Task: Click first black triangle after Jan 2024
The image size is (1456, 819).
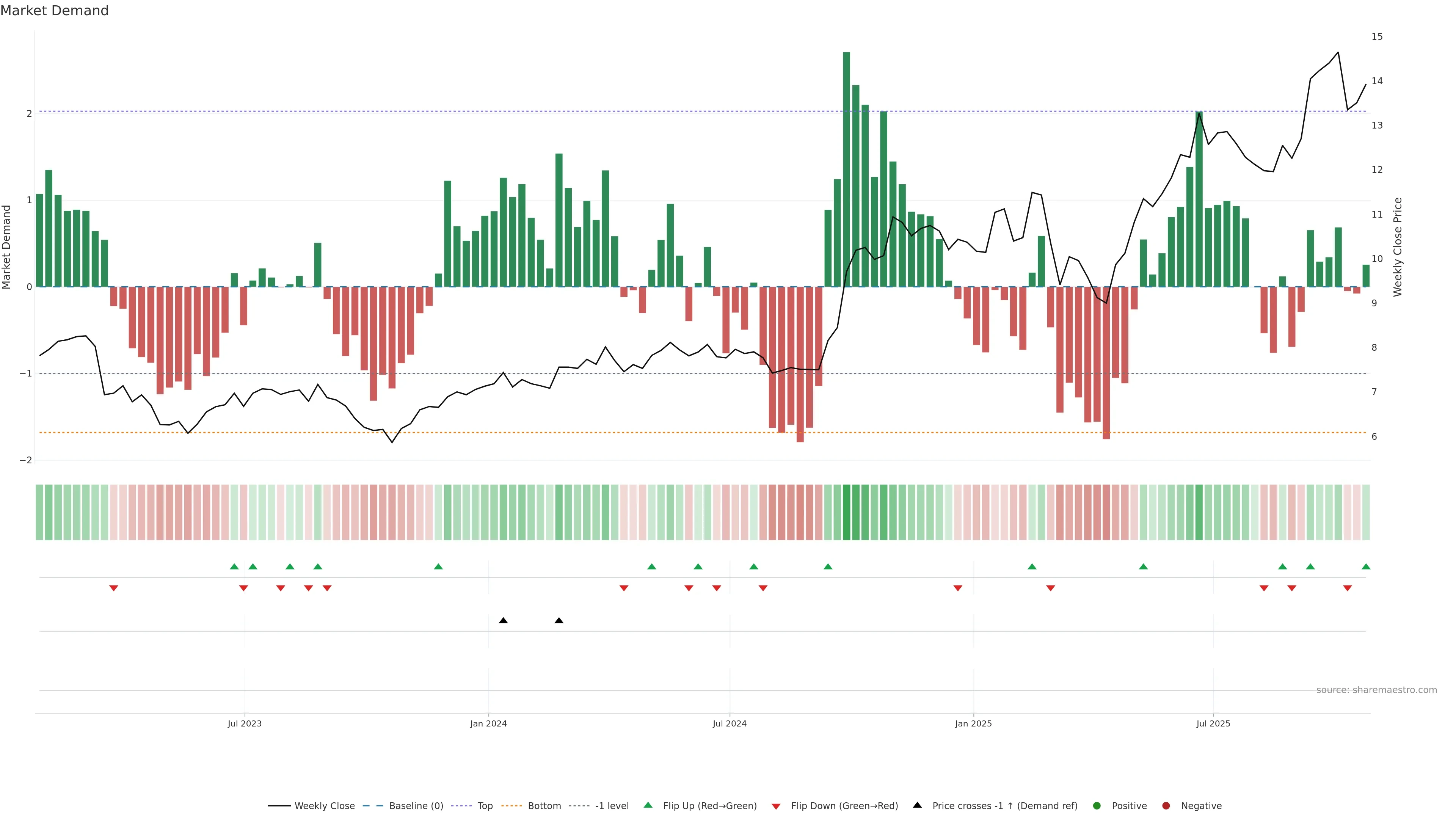Action: 503,621
